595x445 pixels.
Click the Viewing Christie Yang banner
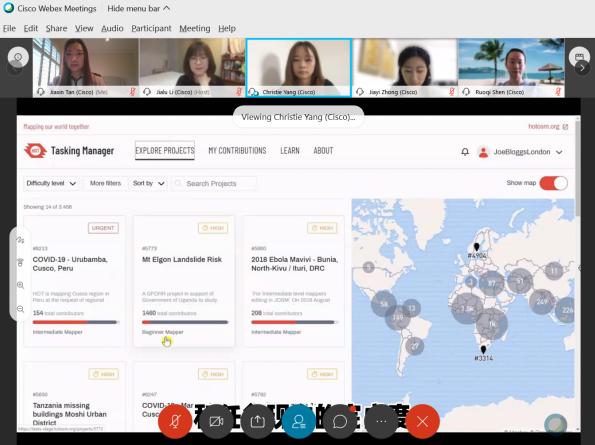(x=298, y=117)
